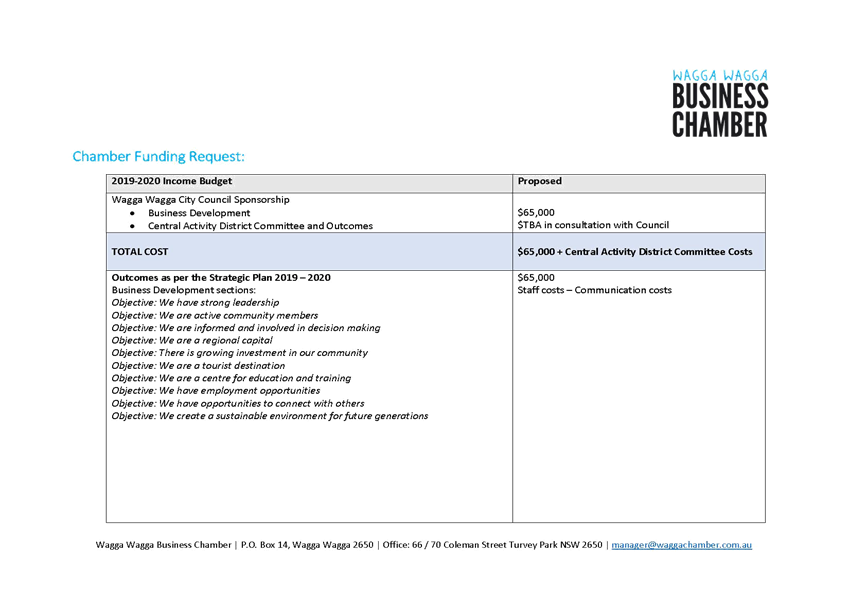Click the 'Business Development' bullet item
The width and height of the screenshot is (849, 610).
(199, 213)
